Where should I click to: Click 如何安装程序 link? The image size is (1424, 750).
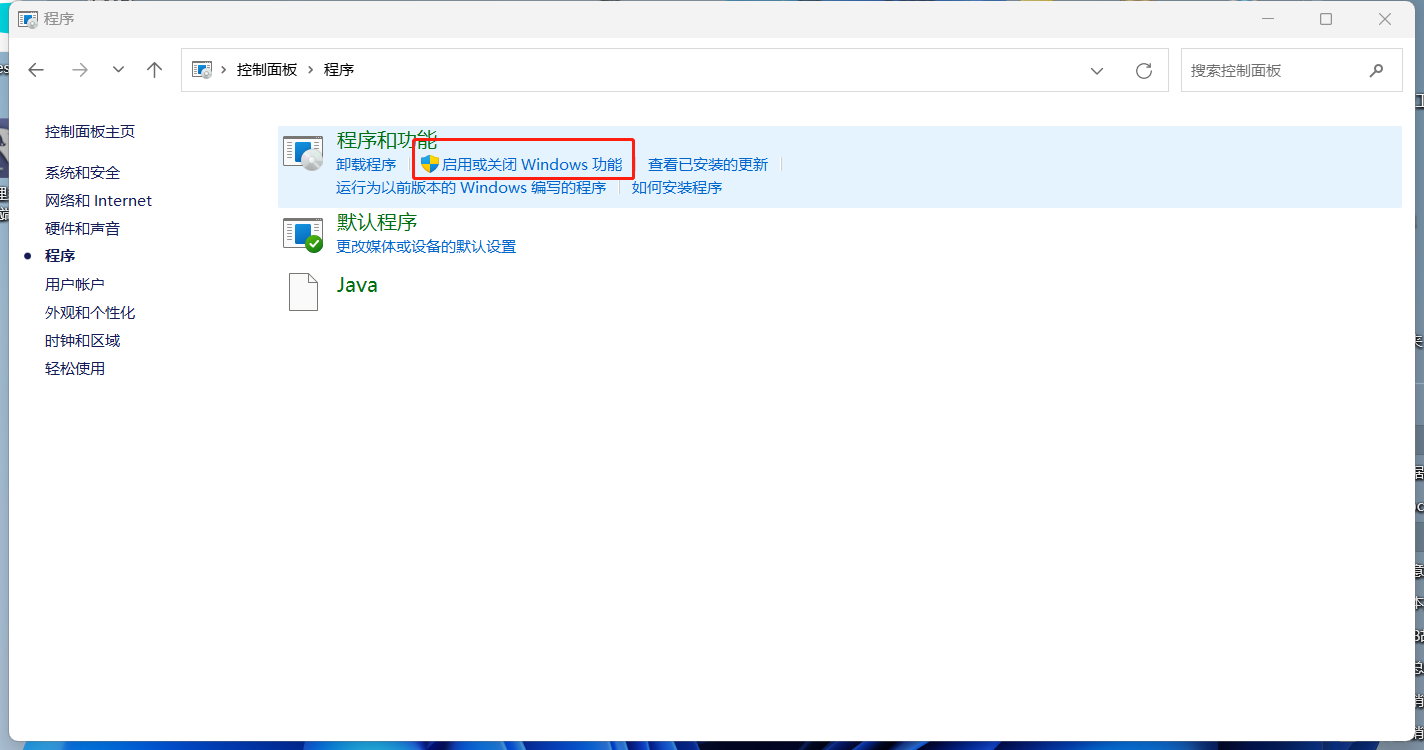pos(677,188)
